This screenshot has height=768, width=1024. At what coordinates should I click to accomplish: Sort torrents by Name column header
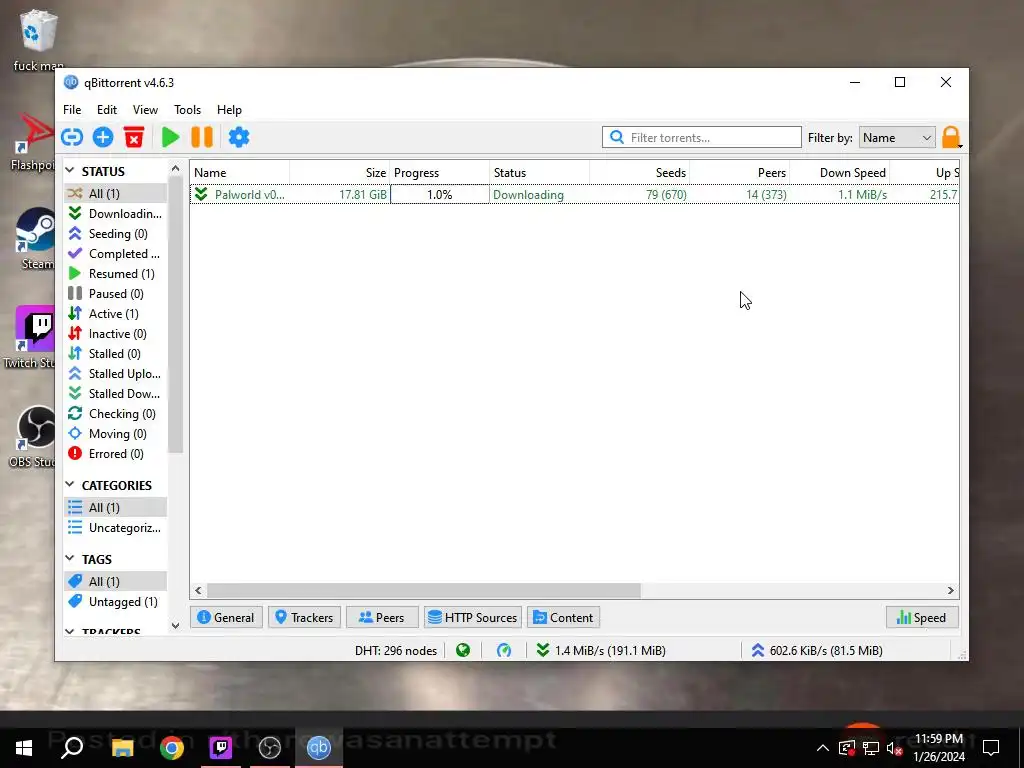coord(240,172)
